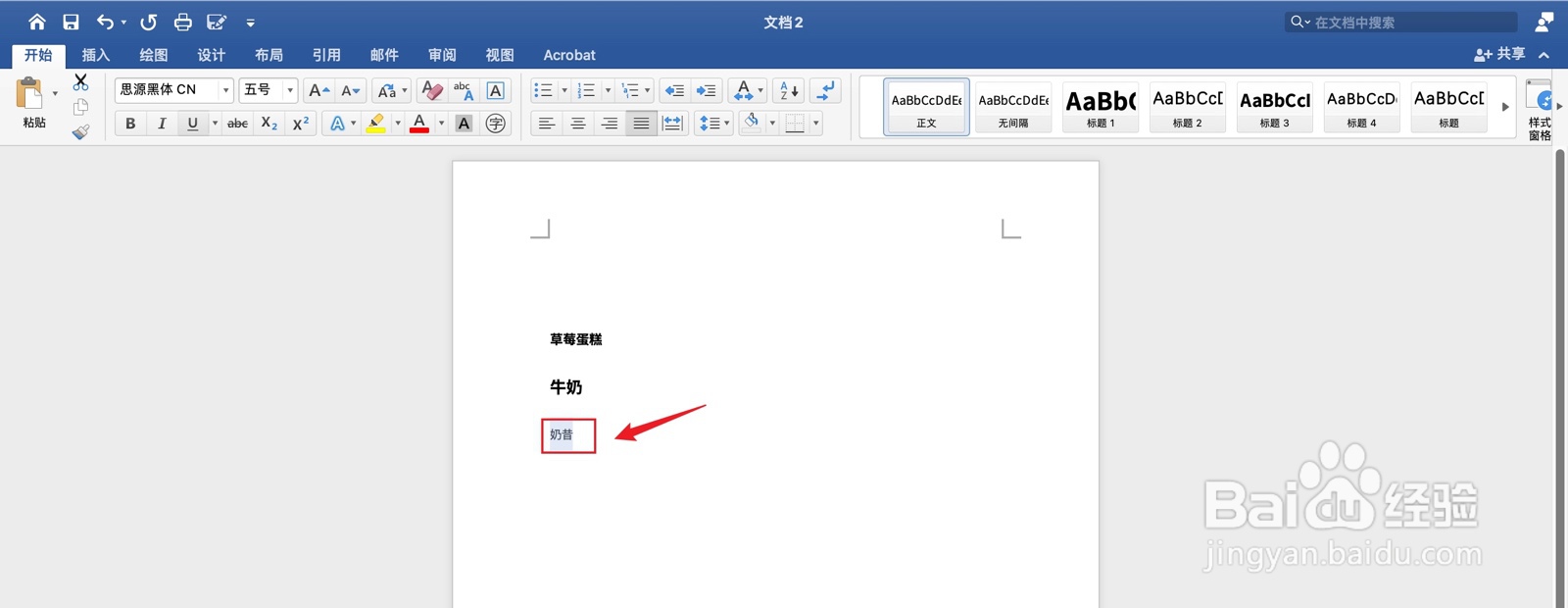The height and width of the screenshot is (608, 1568).
Task: Apply yellow text highlight color
Action: tap(375, 124)
